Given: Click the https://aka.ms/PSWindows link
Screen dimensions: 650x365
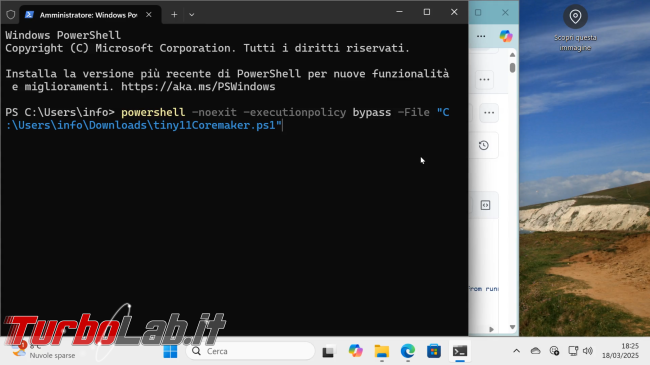Looking at the screenshot, I should tap(198, 86).
